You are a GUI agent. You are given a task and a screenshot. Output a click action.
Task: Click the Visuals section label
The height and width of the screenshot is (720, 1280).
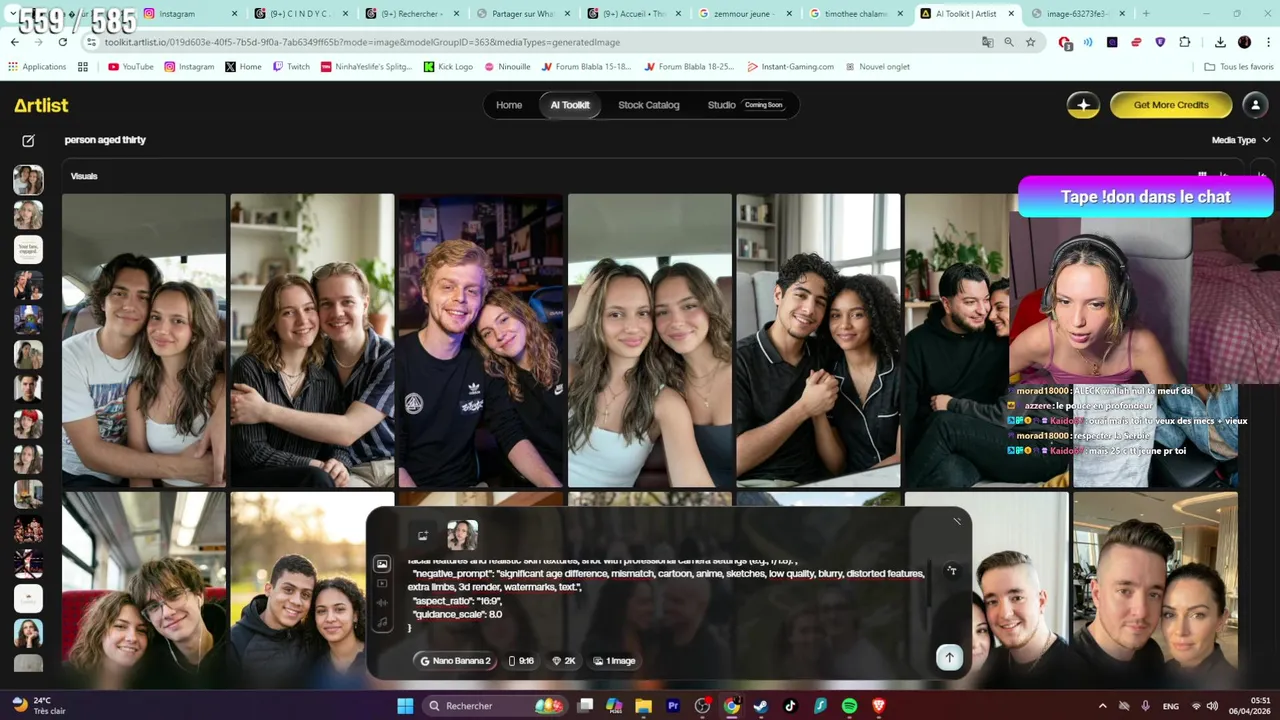[84, 176]
